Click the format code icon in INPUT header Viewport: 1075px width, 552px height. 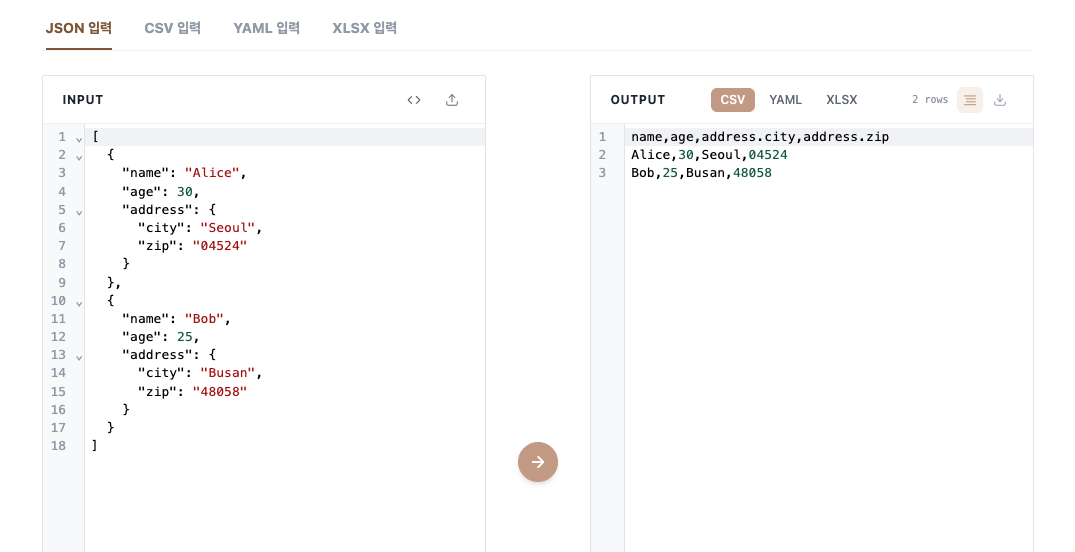(x=413, y=100)
